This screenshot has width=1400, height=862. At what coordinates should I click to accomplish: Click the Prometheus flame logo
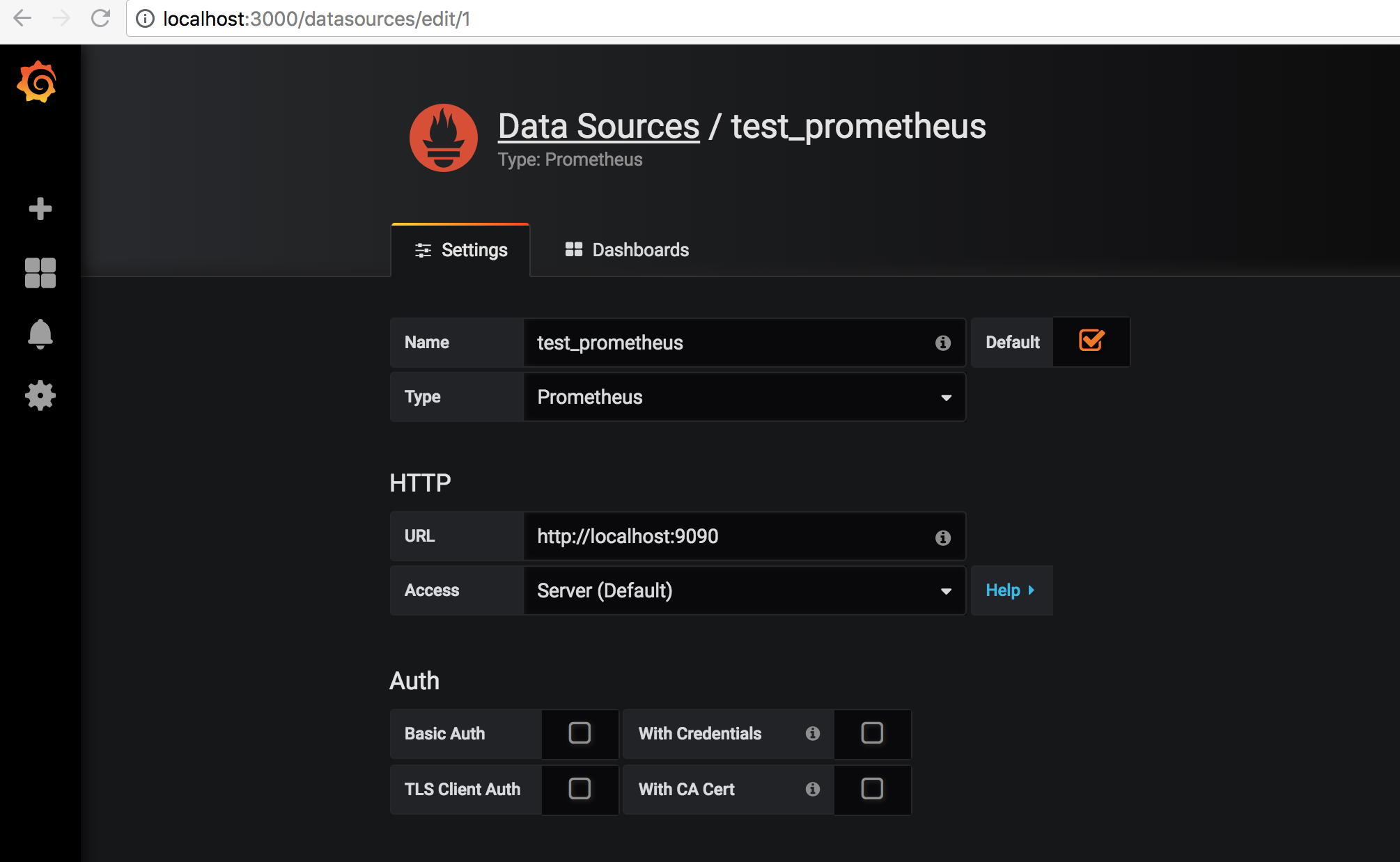(x=444, y=138)
